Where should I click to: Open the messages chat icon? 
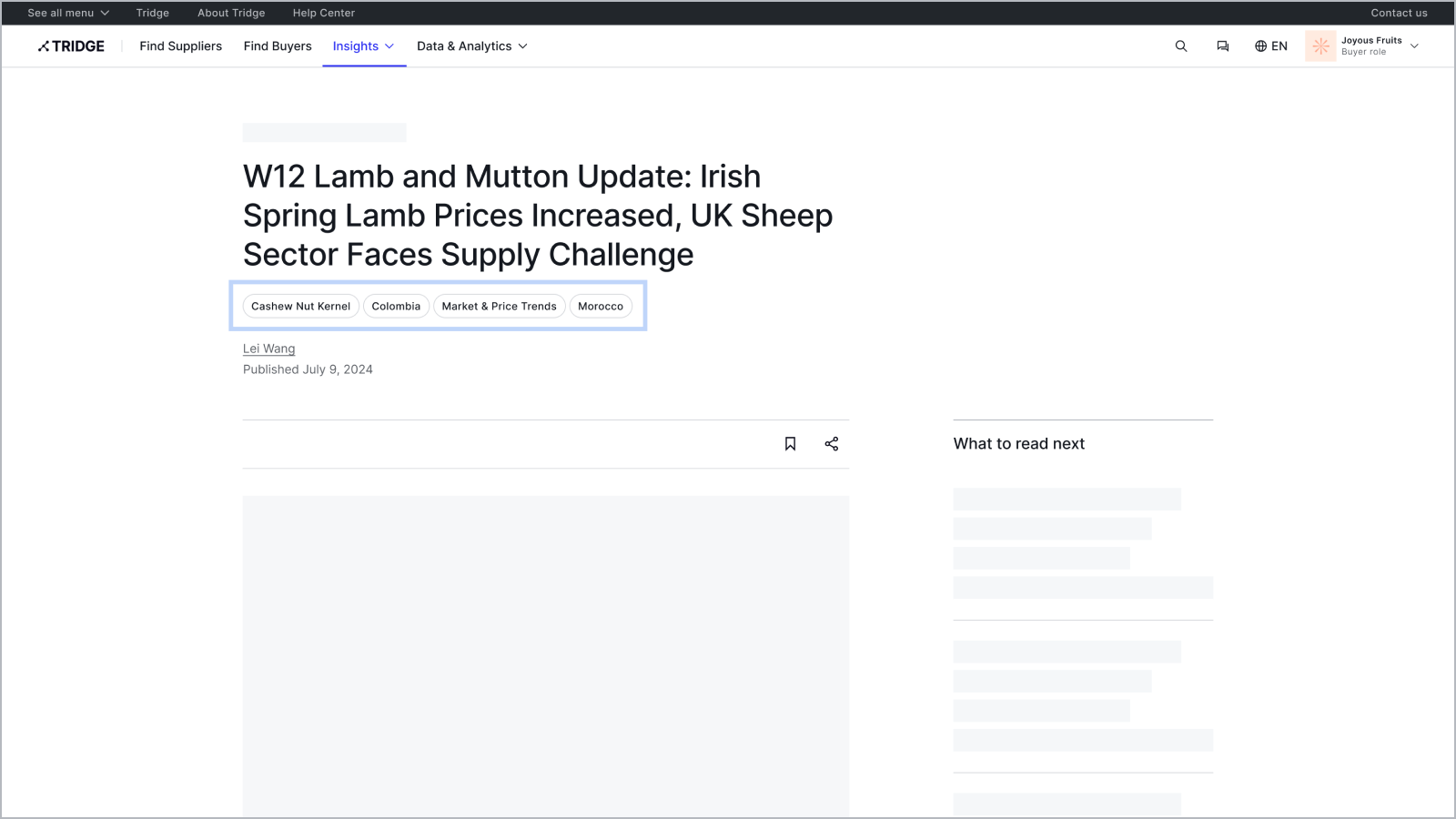[1222, 46]
